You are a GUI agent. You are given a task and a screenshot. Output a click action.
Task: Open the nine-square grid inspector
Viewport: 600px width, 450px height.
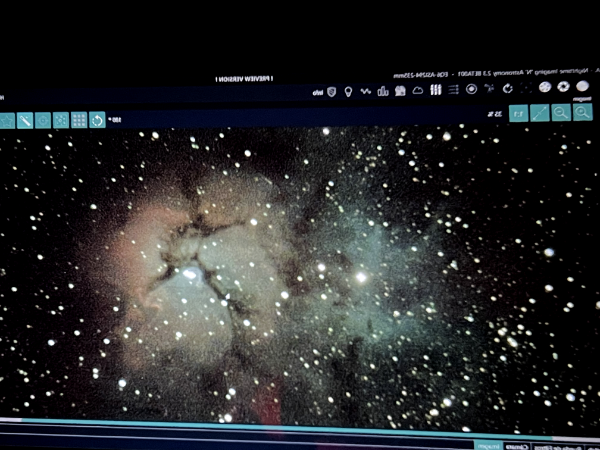(79, 120)
